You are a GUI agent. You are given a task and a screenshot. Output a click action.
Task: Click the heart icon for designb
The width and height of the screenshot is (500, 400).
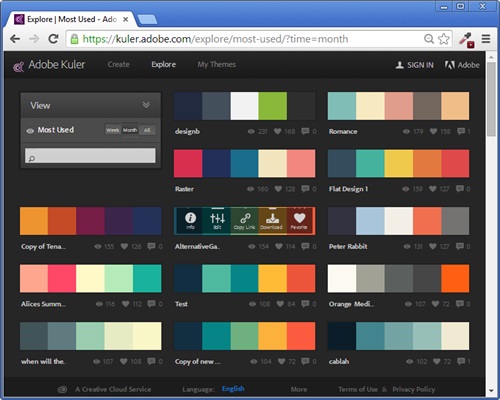click(277, 131)
